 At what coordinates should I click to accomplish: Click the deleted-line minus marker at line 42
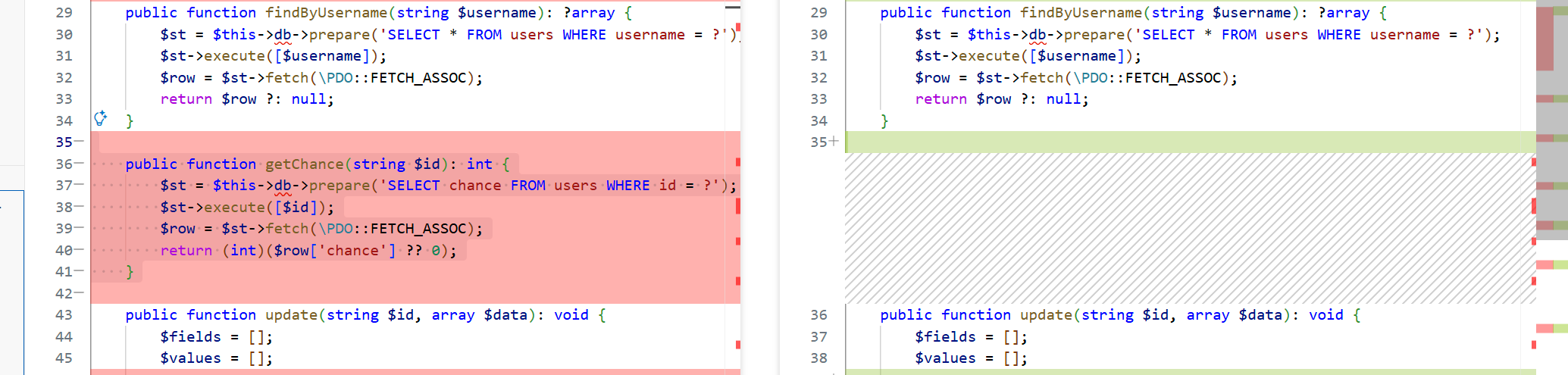coord(79,293)
